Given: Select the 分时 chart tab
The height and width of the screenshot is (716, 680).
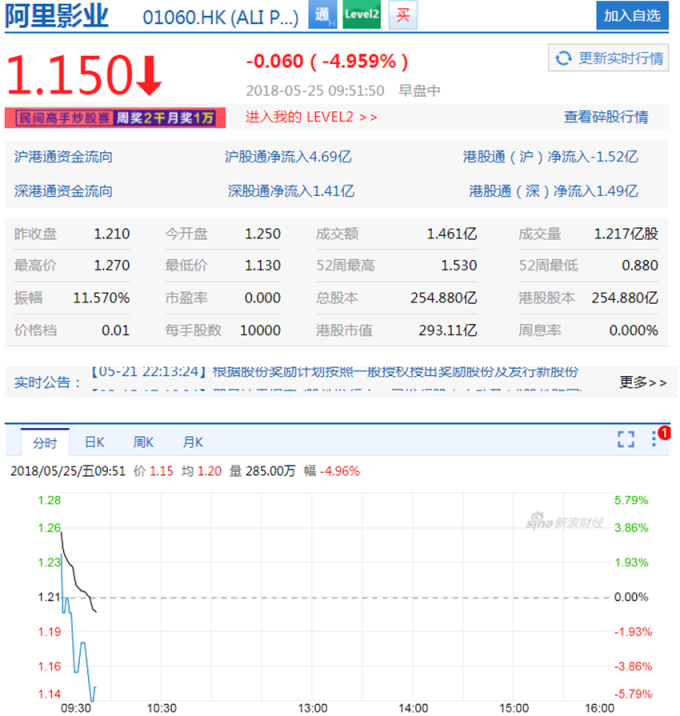Looking at the screenshot, I should click(x=45, y=442).
